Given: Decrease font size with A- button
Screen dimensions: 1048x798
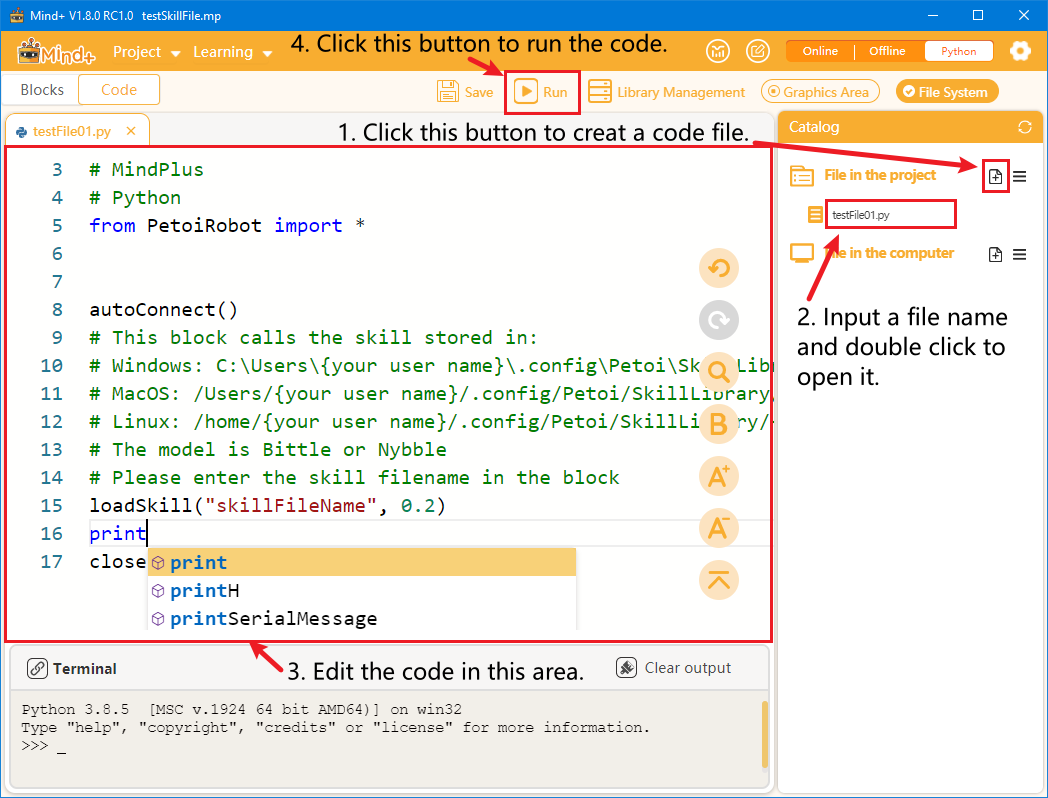Looking at the screenshot, I should [x=718, y=528].
